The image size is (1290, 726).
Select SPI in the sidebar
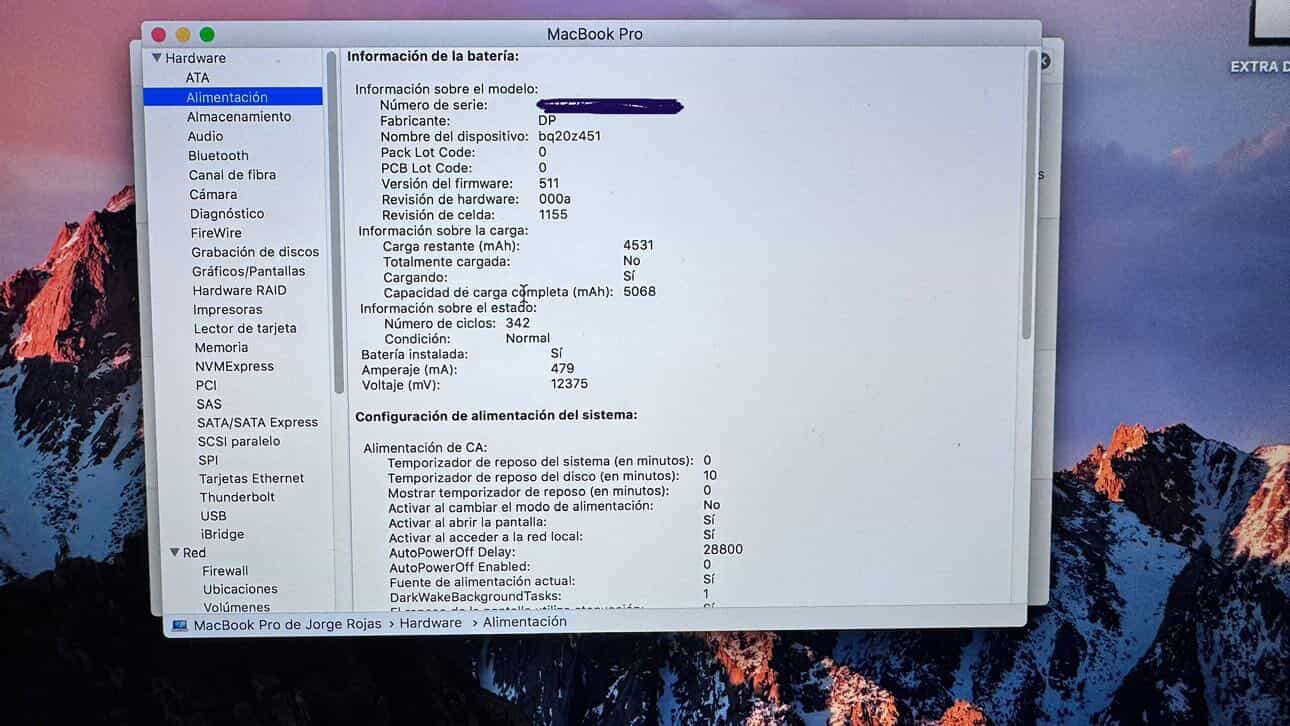pos(208,460)
